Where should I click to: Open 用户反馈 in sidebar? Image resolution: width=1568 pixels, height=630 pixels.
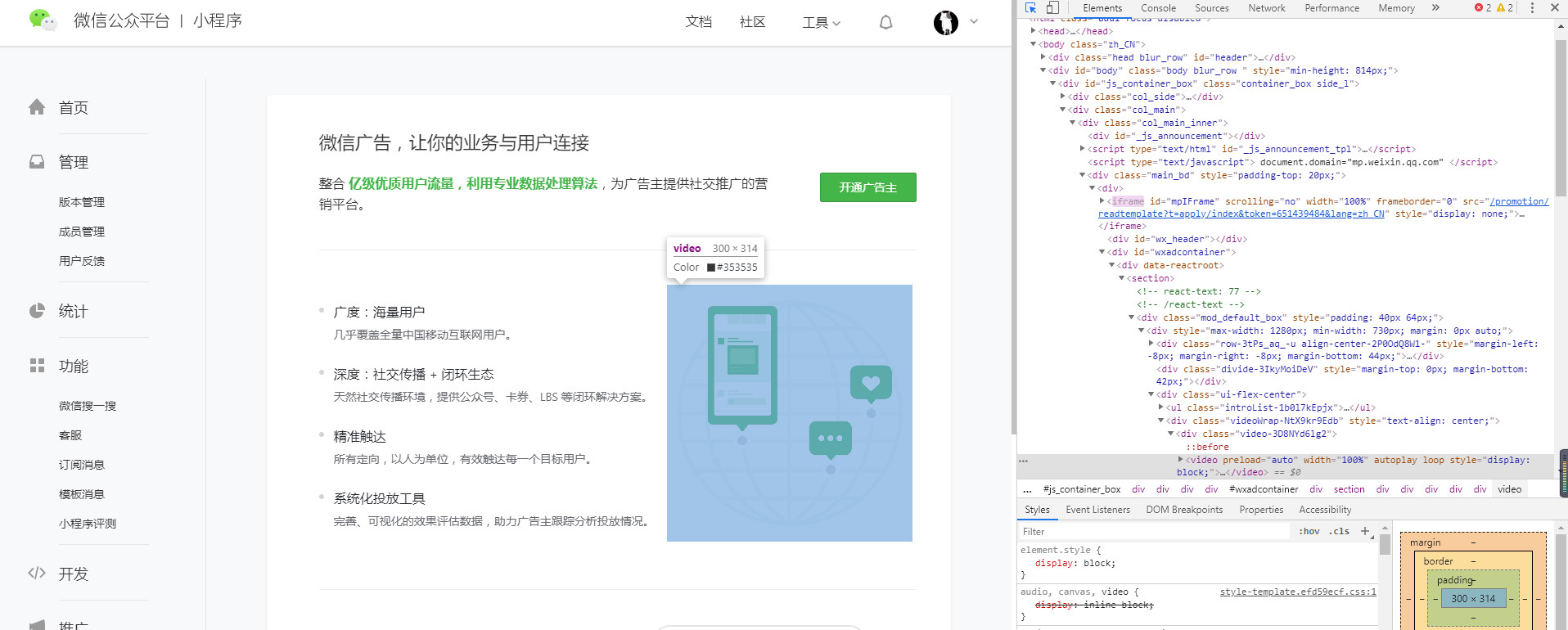click(x=82, y=261)
